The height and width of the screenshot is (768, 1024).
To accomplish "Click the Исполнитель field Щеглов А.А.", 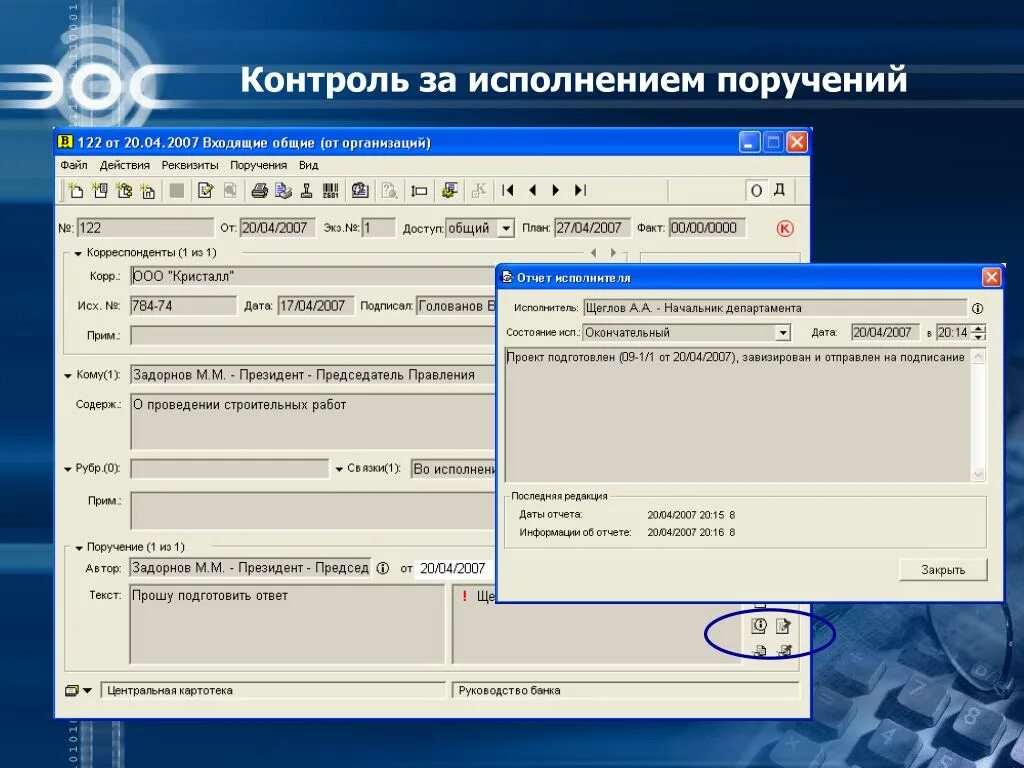I will [775, 308].
